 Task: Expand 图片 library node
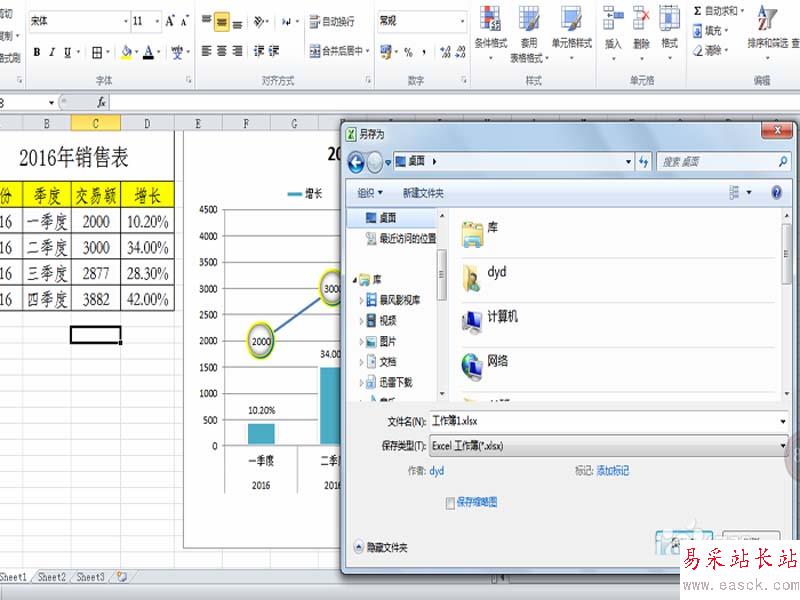[361, 341]
